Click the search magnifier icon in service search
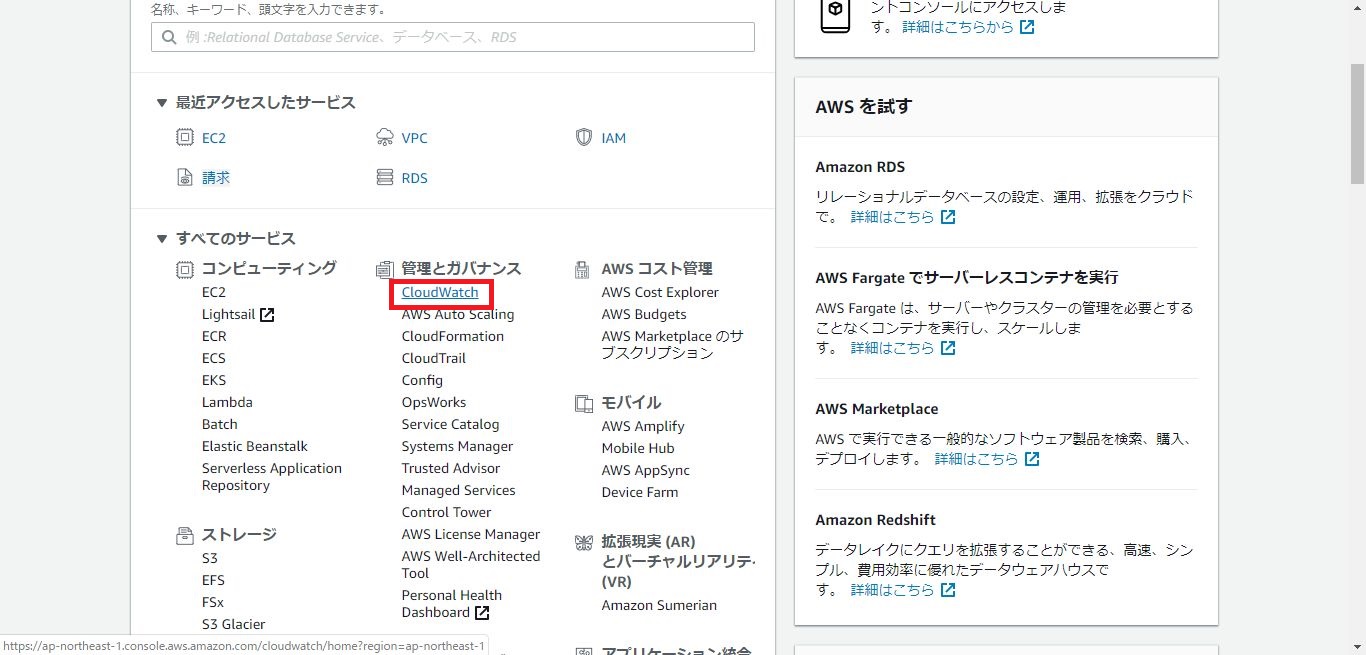The image size is (1366, 655). [x=168, y=38]
